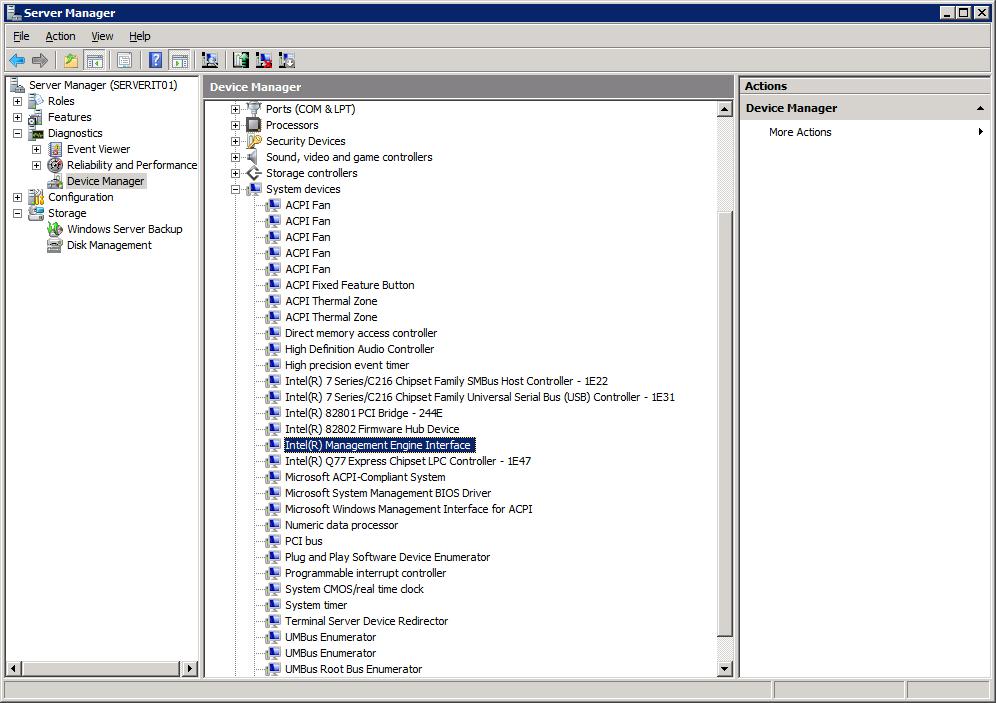This screenshot has height=703, width=996.
Task: Expand the Event Viewer node
Action: [x=36, y=149]
